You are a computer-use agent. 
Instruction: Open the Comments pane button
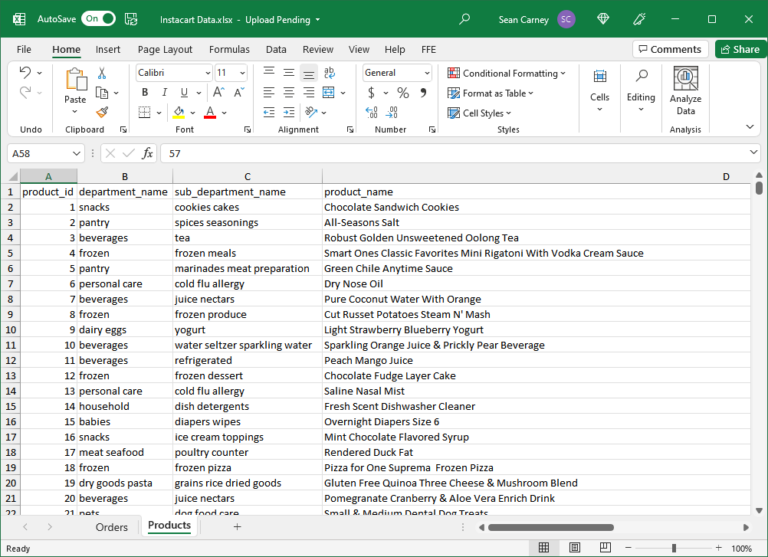pyautogui.click(x=668, y=49)
